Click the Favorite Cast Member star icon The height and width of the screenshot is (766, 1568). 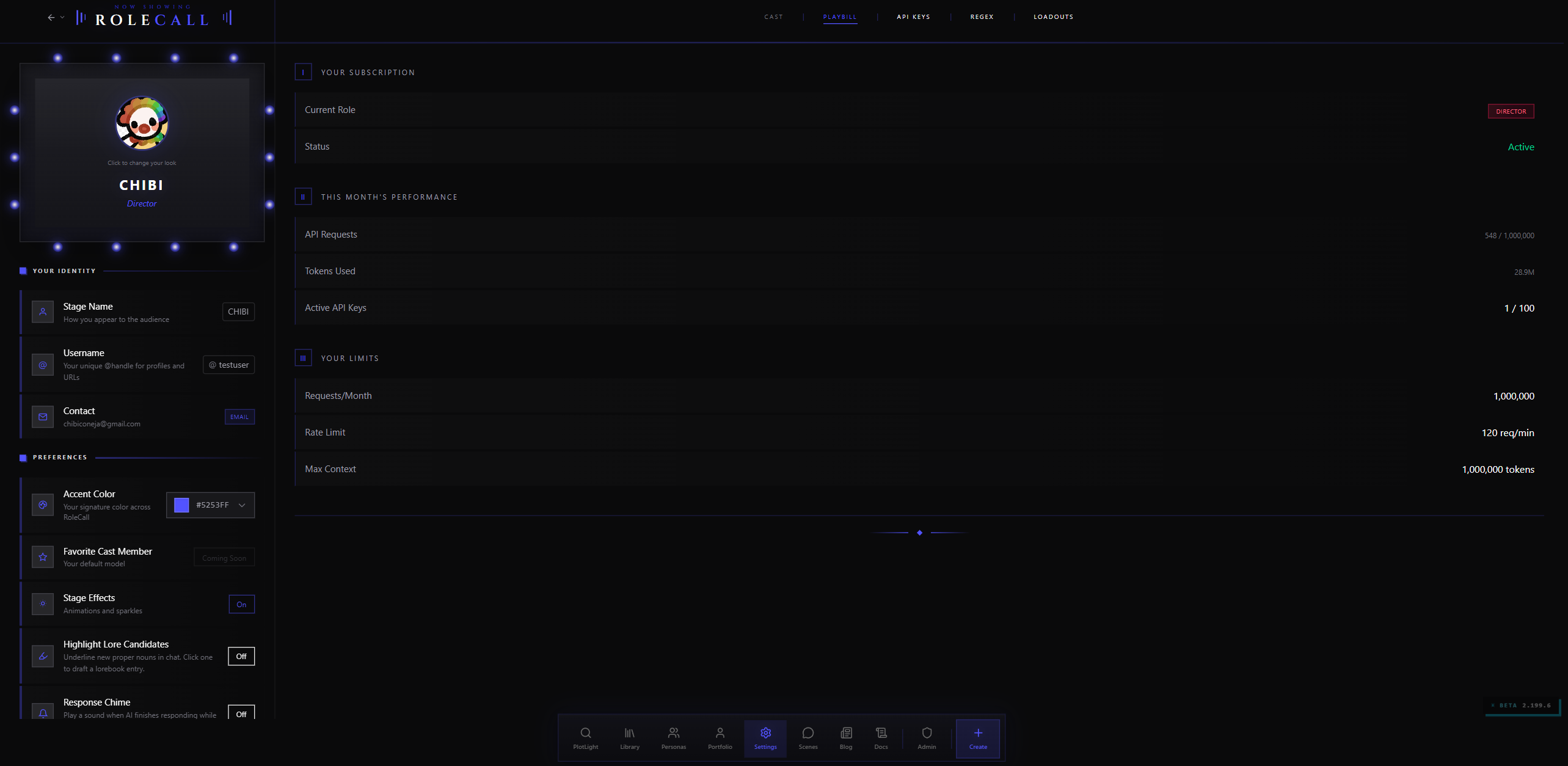click(x=43, y=556)
